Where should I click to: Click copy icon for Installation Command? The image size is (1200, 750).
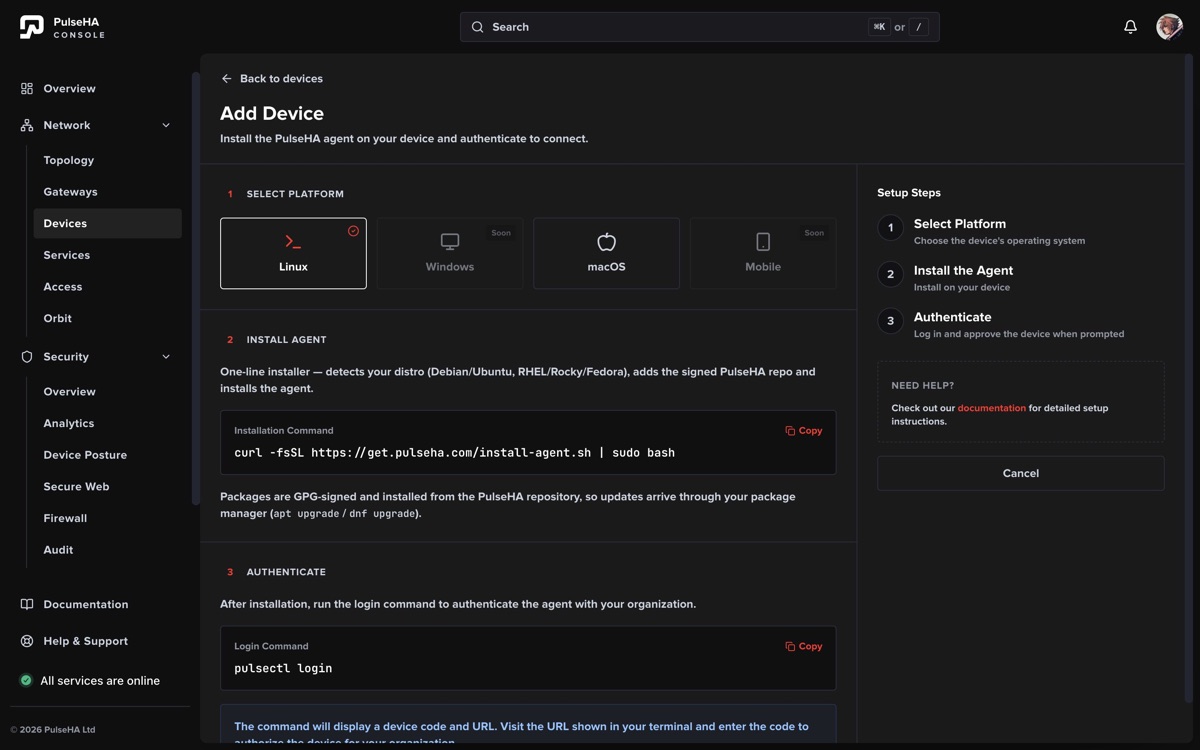[x=790, y=431]
